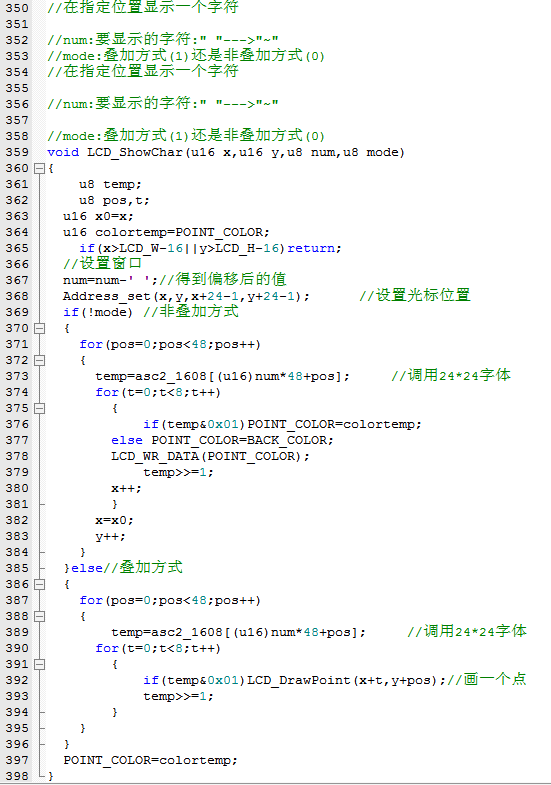
Task: Click the else keyword on line 377
Action: (x=127, y=440)
